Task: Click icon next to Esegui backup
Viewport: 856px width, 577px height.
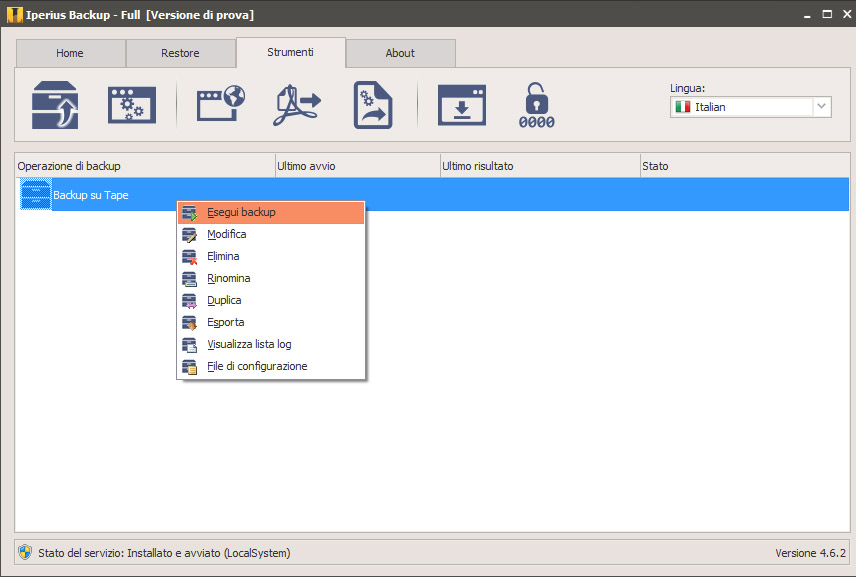Action: [189, 213]
